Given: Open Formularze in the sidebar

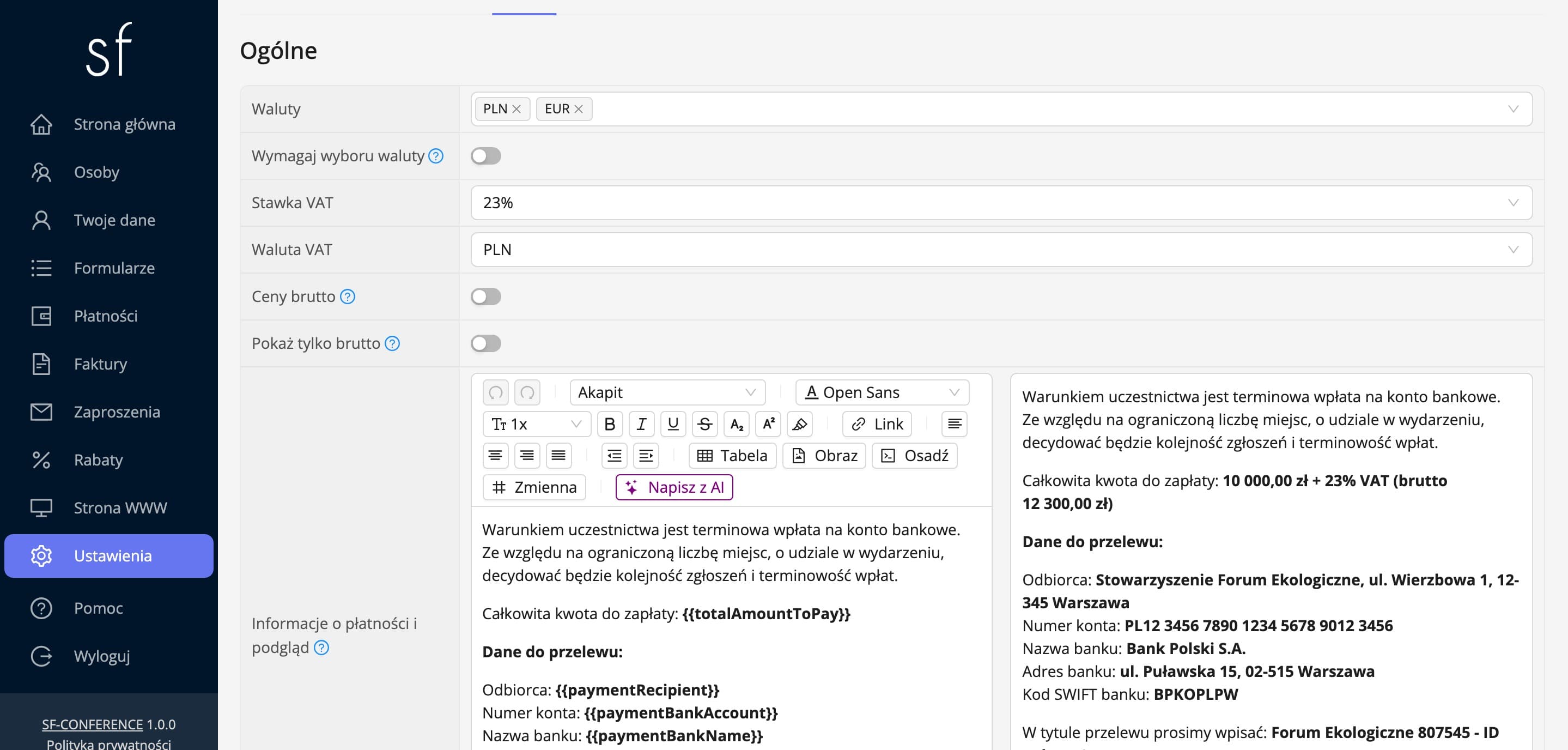Looking at the screenshot, I should click(x=109, y=268).
